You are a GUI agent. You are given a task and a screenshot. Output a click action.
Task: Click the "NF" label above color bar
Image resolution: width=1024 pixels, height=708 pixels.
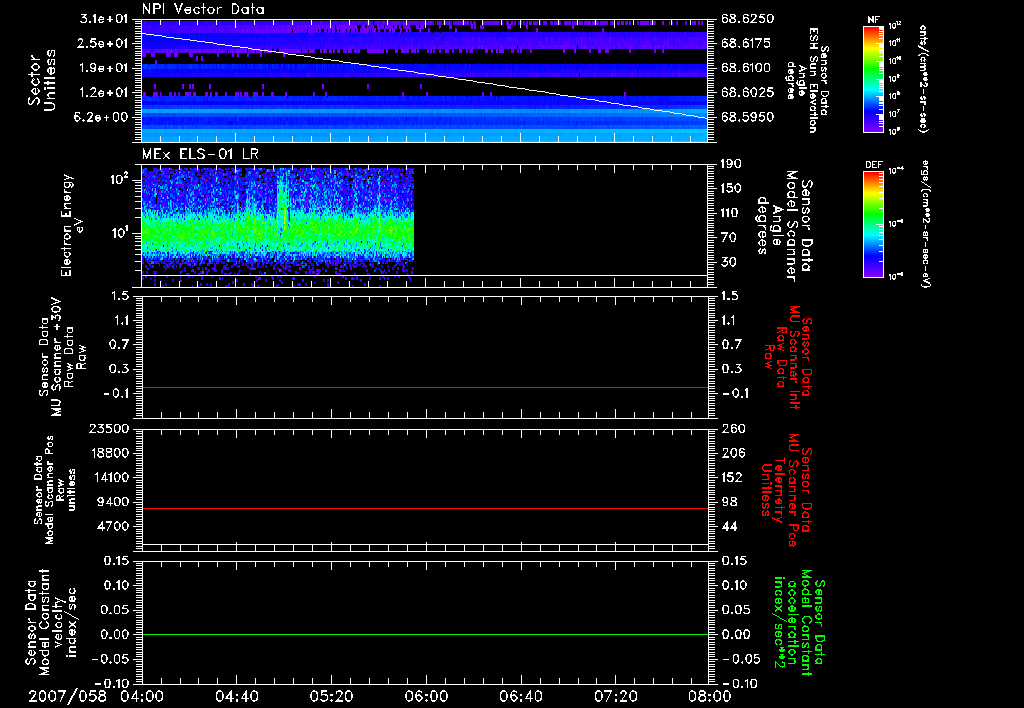coord(873,20)
